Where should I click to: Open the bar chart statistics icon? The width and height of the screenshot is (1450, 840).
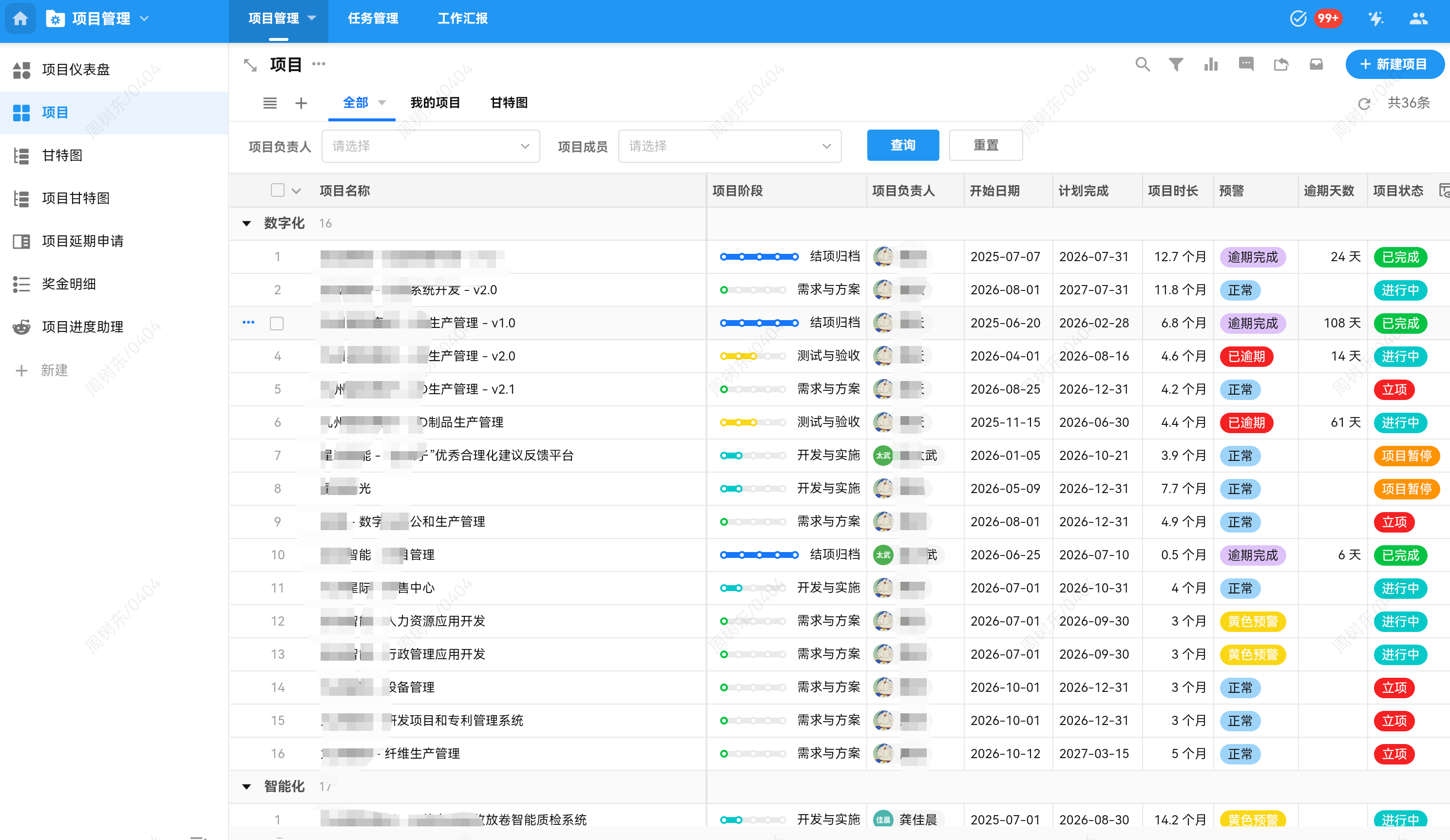1211,64
